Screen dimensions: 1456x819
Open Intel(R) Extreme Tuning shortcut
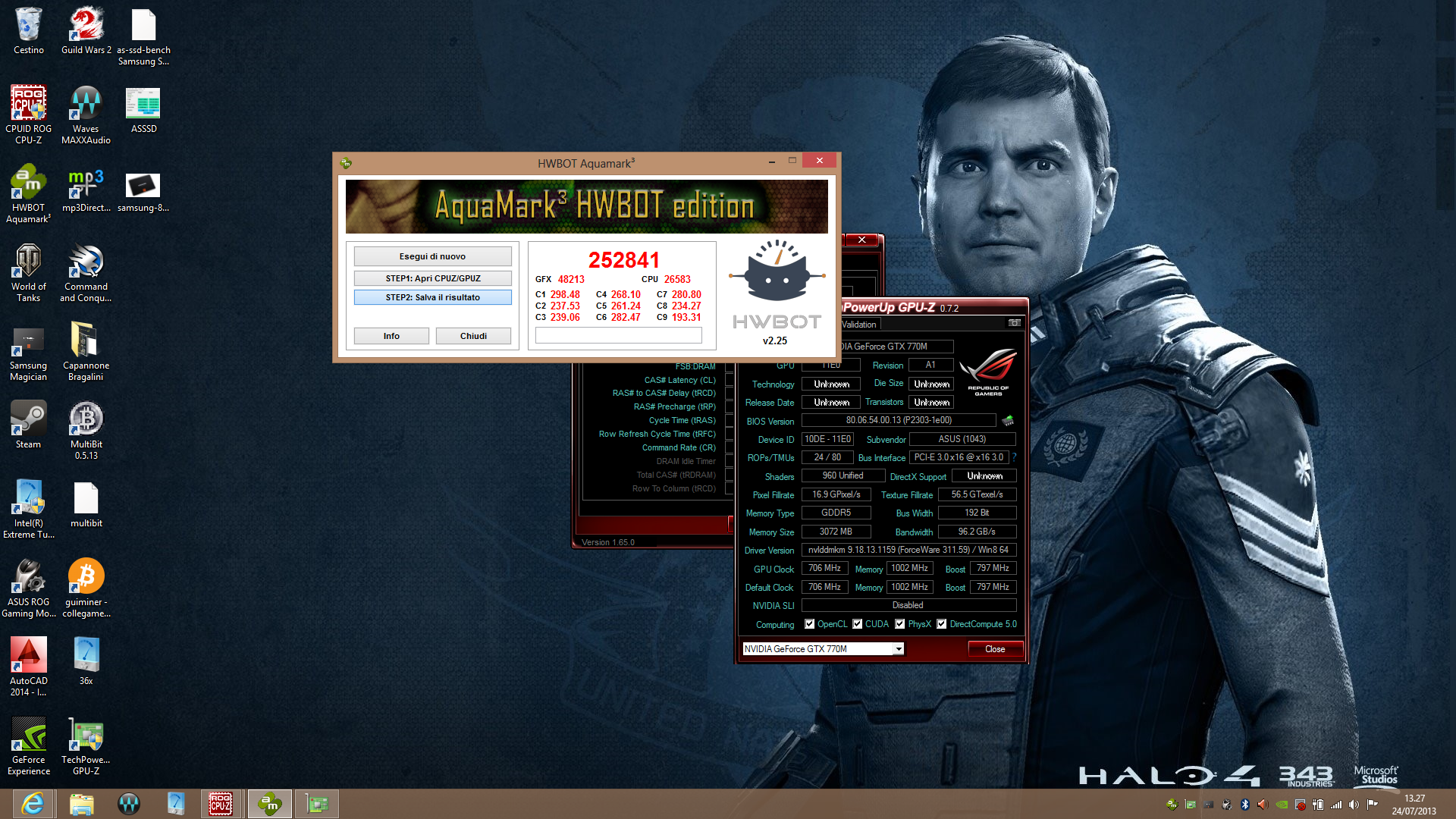tap(29, 510)
